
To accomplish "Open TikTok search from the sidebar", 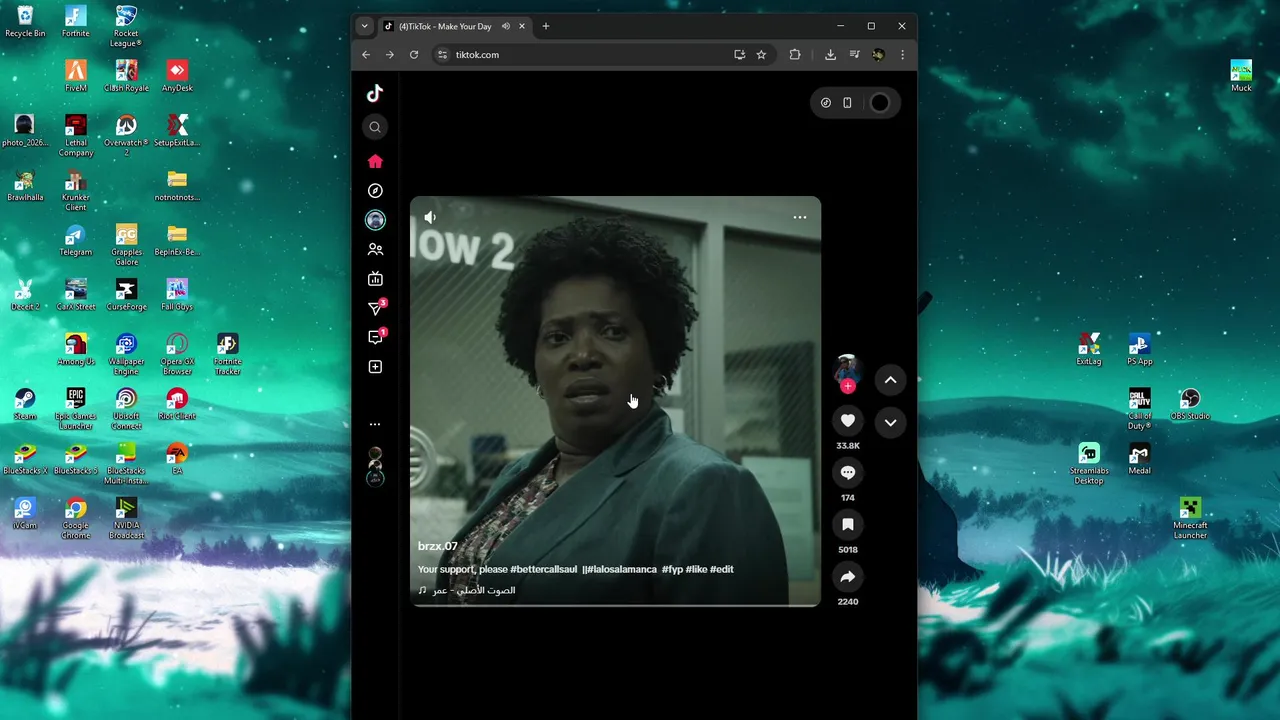I will (375, 127).
